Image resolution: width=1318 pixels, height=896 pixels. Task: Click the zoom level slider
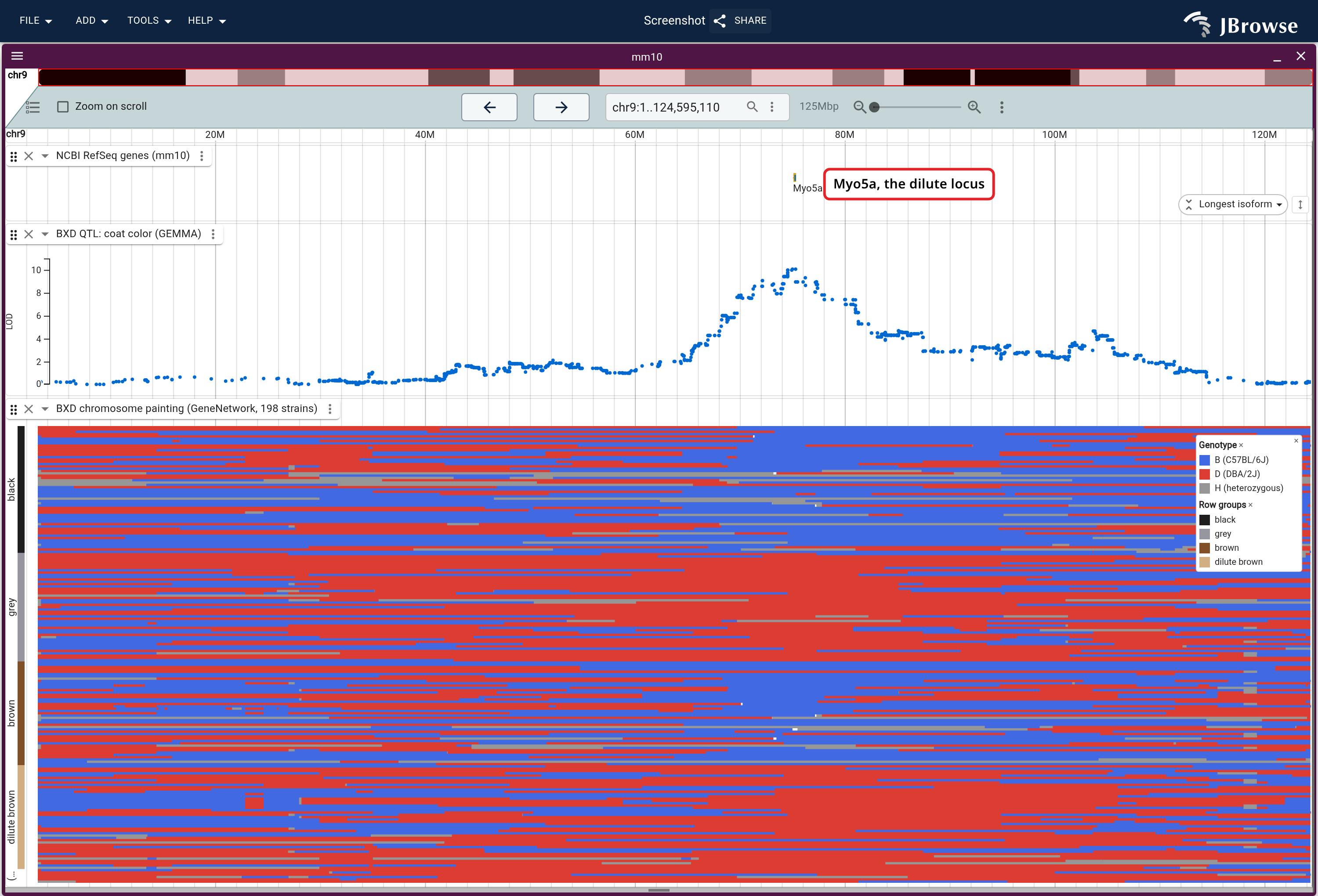[x=917, y=107]
